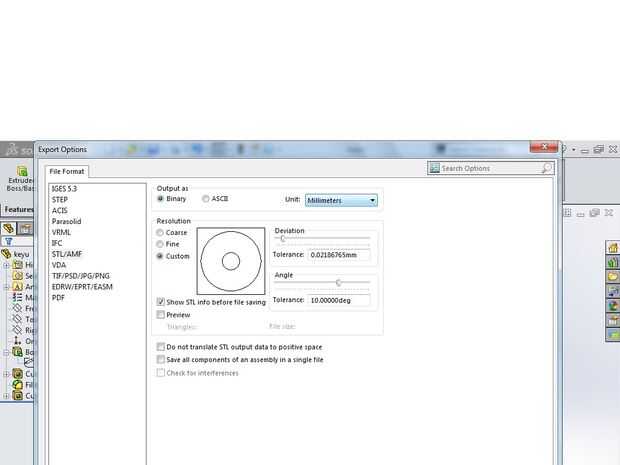Open the File Format tab
Viewport: 620px width, 465px height.
66,171
